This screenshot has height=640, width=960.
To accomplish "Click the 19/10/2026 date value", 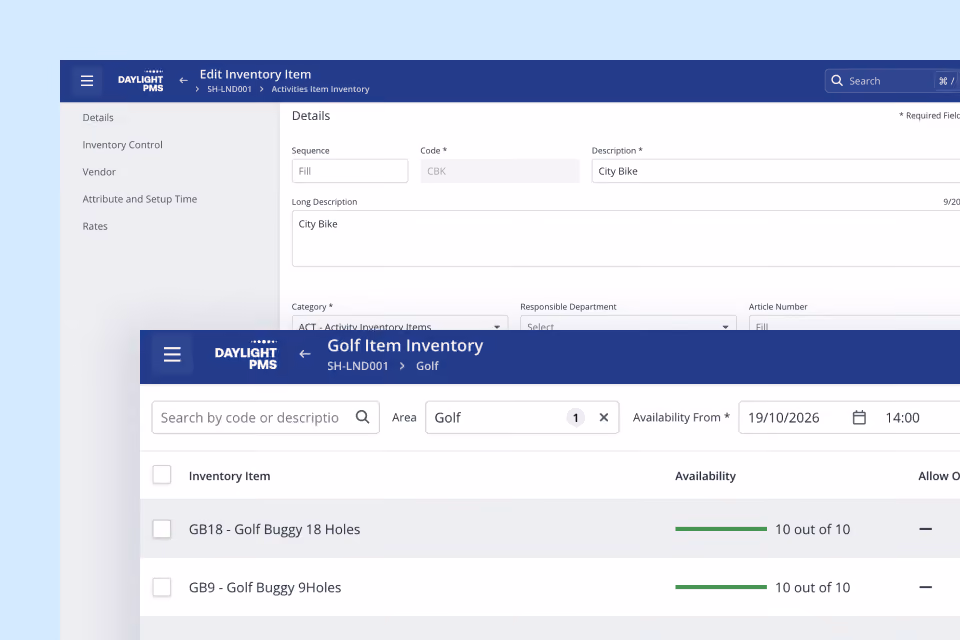I will click(x=784, y=418).
